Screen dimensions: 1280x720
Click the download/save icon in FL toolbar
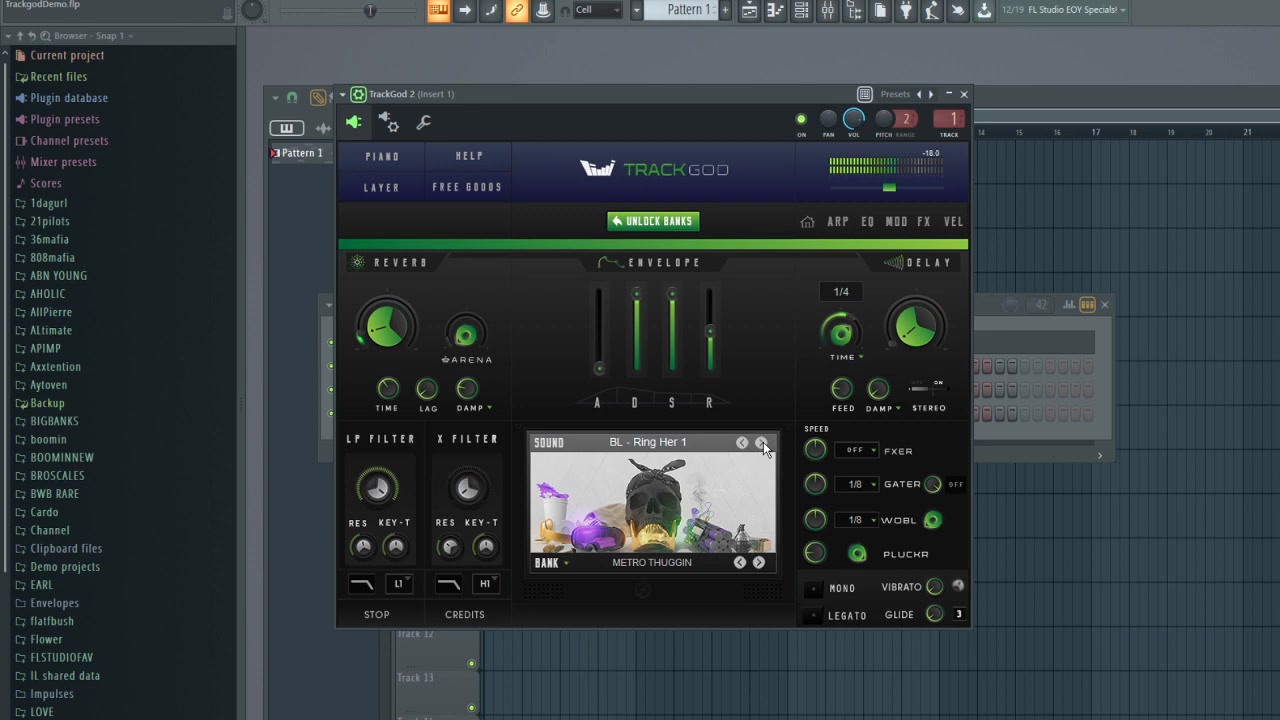984,10
